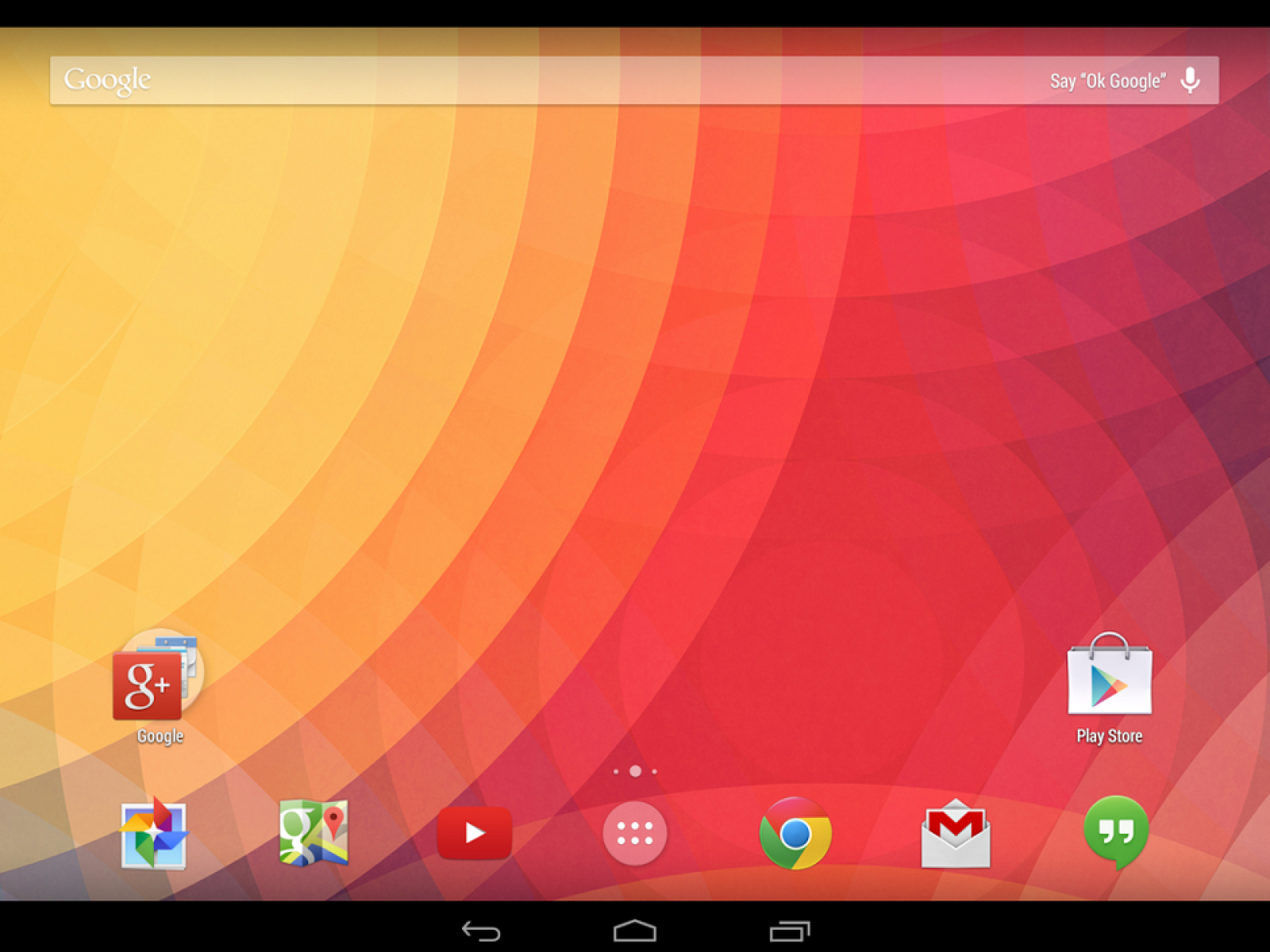Open the Gmail app
Viewport: 1270px width, 952px height.
pyautogui.click(x=956, y=833)
